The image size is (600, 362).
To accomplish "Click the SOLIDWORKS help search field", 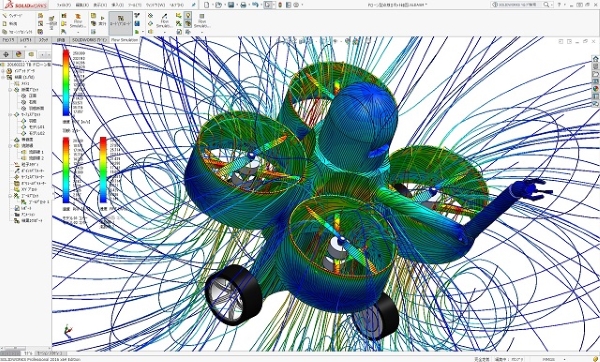I will pyautogui.click(x=522, y=5).
